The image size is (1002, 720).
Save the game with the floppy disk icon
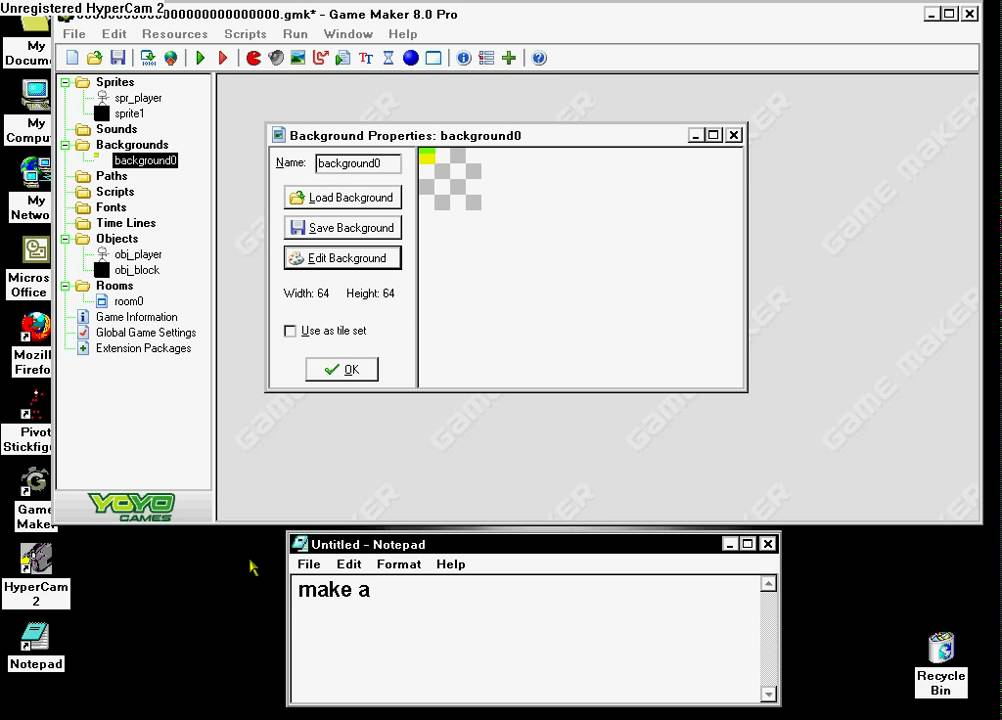point(118,58)
